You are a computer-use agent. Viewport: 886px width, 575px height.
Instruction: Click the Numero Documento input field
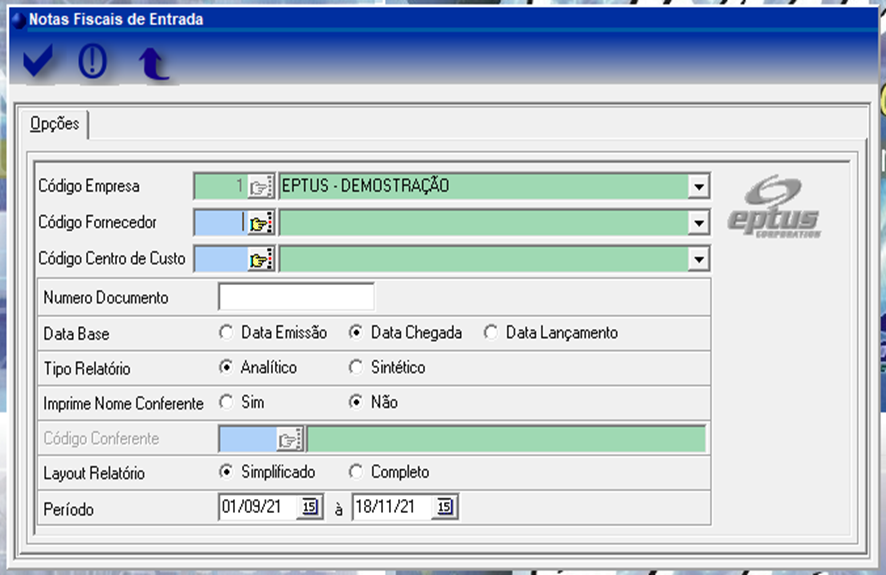click(x=296, y=297)
